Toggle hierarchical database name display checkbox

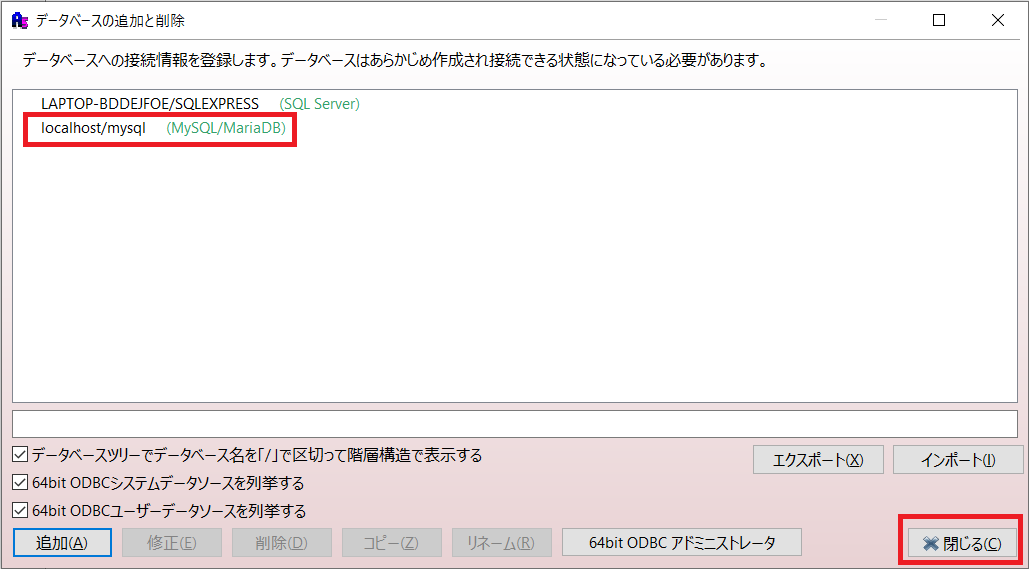20,455
